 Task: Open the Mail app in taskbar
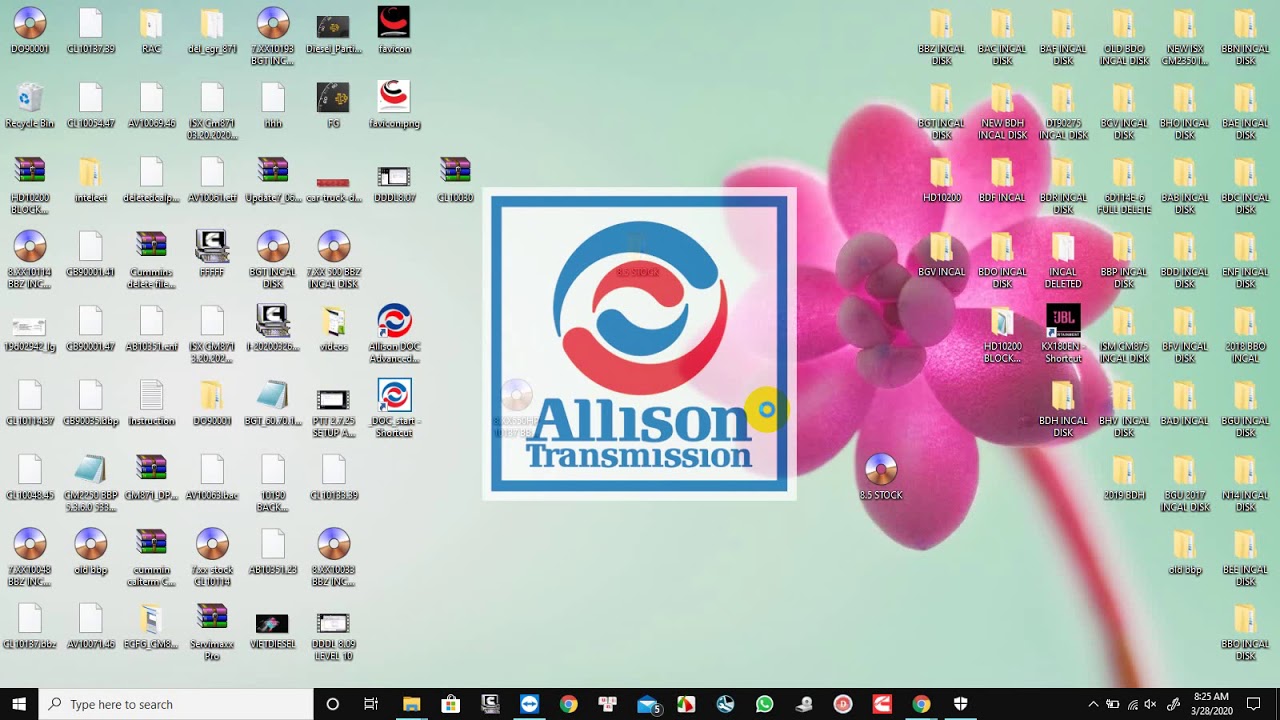(x=647, y=704)
